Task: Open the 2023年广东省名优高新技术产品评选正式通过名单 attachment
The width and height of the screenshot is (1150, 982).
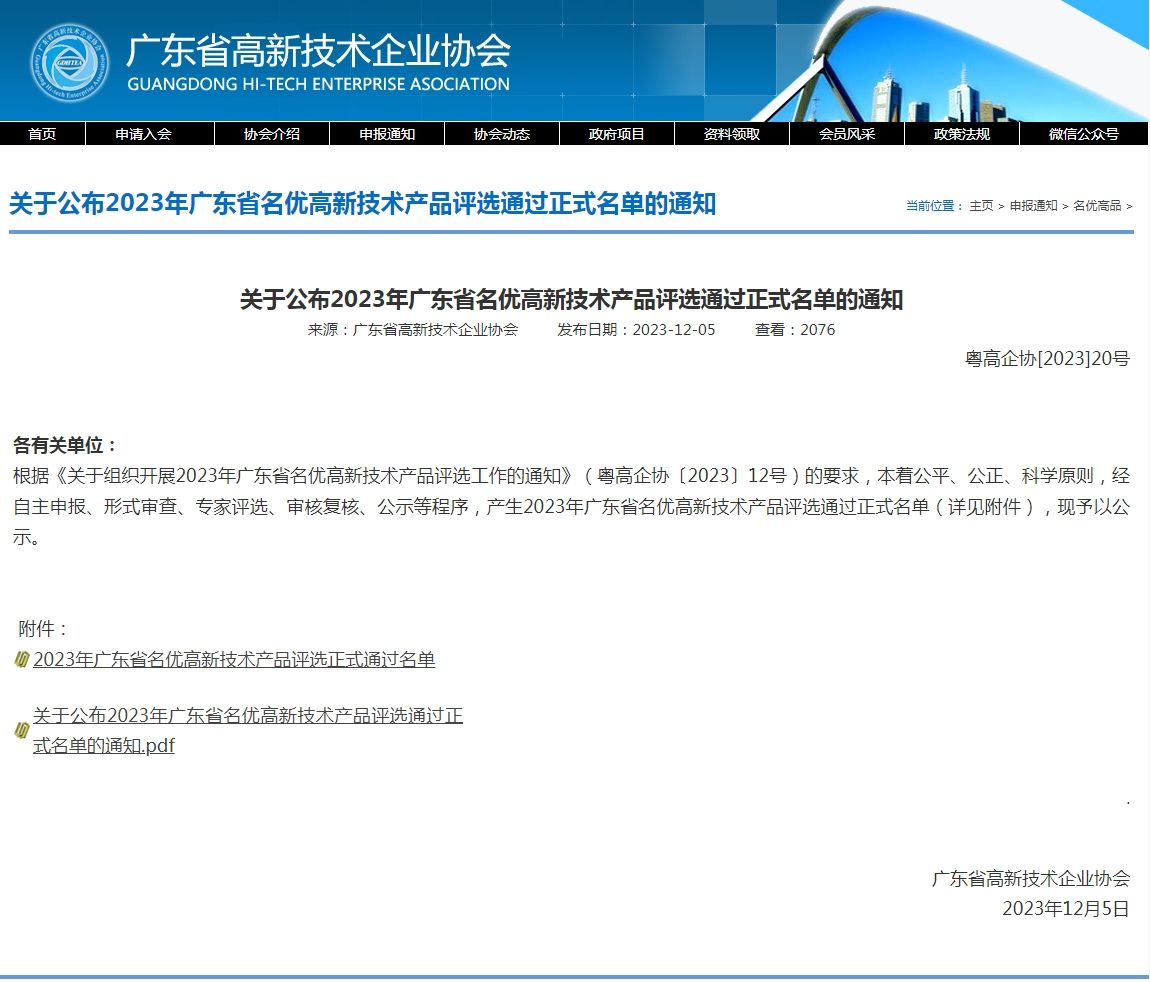Action: 234,660
